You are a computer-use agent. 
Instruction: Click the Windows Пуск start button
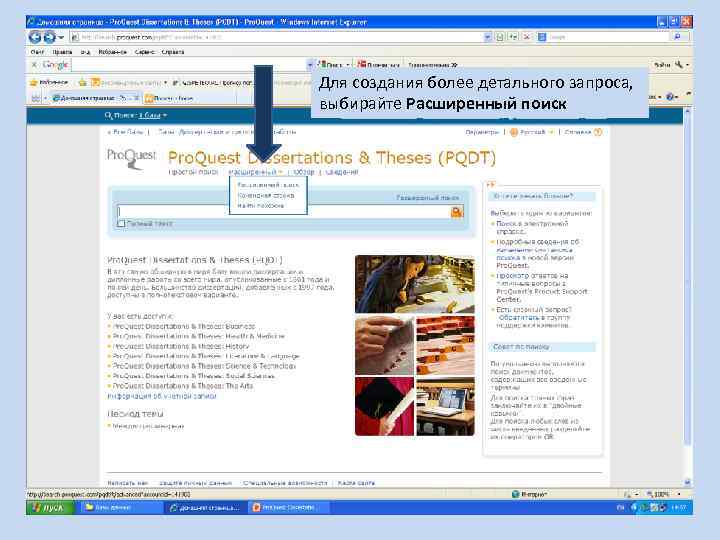(x=51, y=508)
